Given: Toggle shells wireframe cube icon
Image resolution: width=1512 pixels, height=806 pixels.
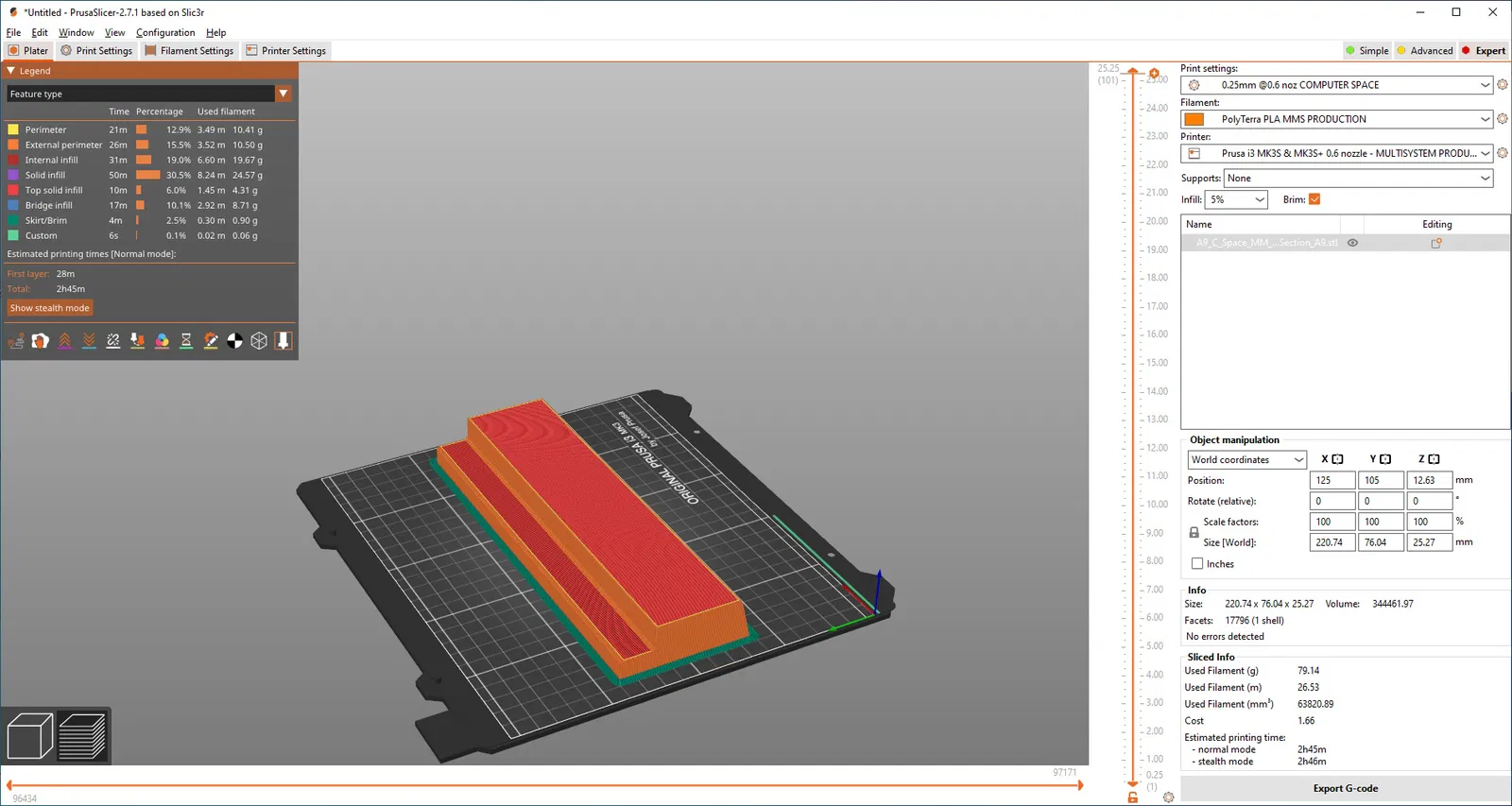Looking at the screenshot, I should [x=259, y=341].
